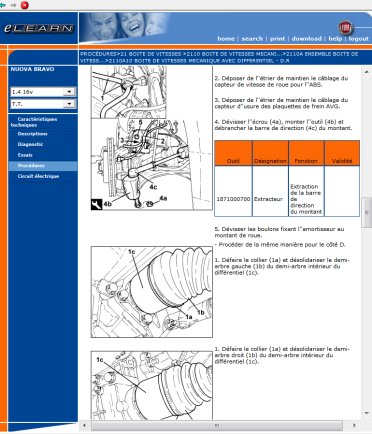The image size is (372, 434).
Task: Click the home link
Action: pyautogui.click(x=226, y=39)
